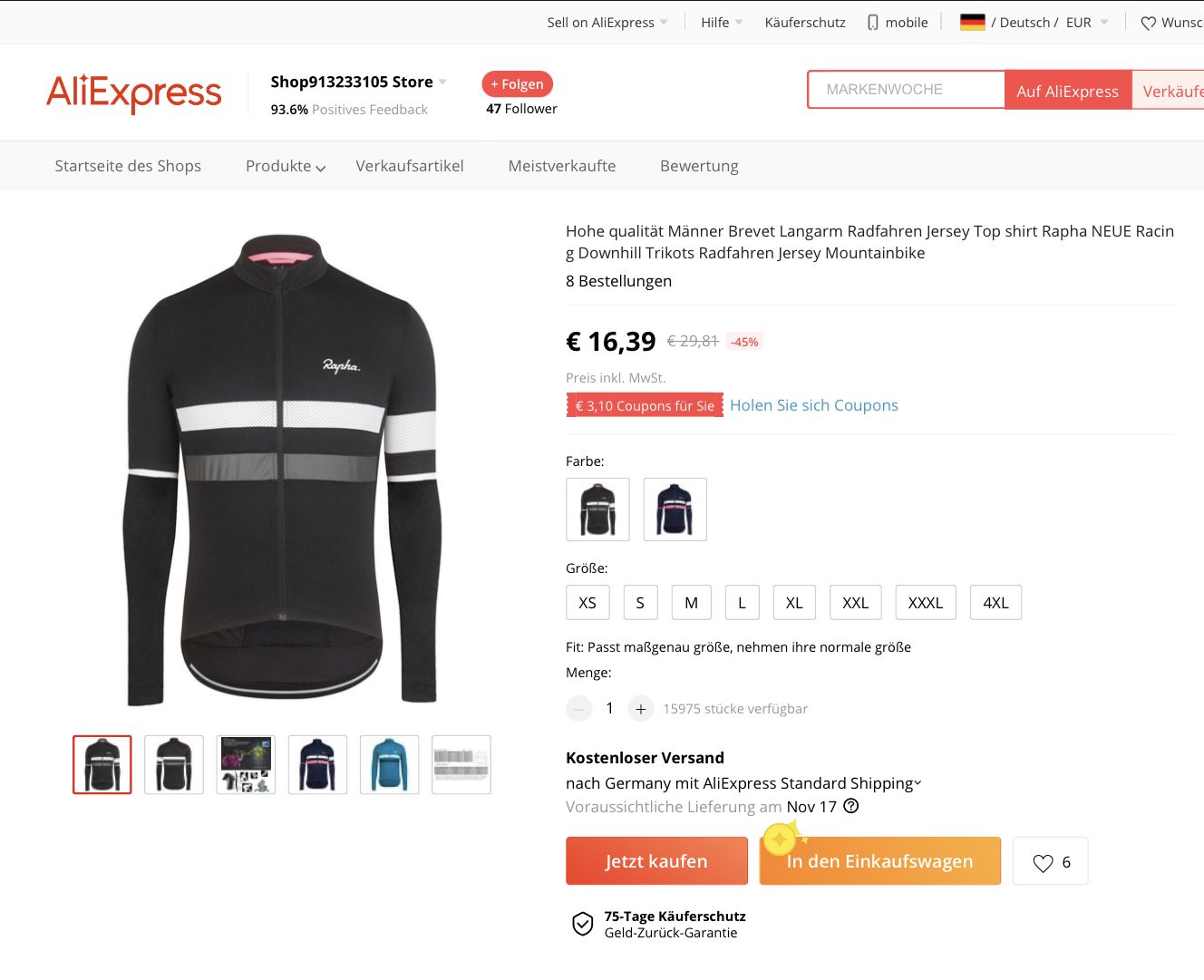Choose size M option

coord(691,603)
